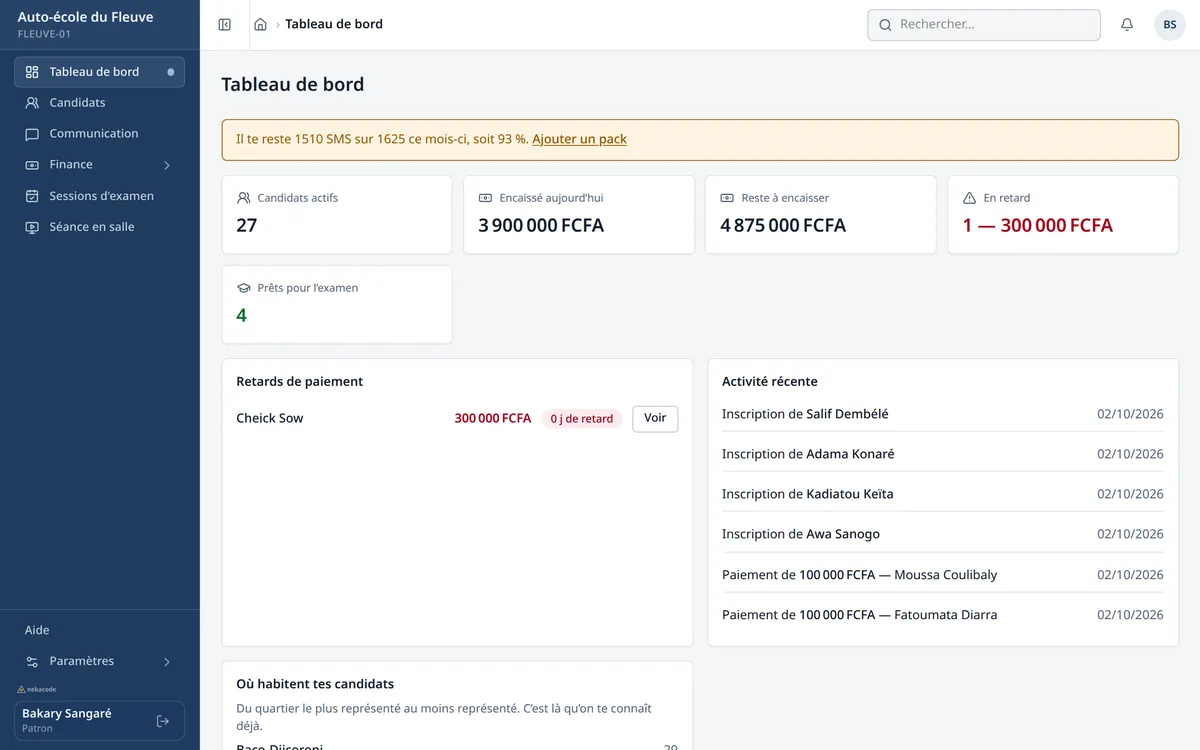The height and width of the screenshot is (750, 1200).
Task: Open the En retard 300 000 FCFA card
Action: (1063, 215)
